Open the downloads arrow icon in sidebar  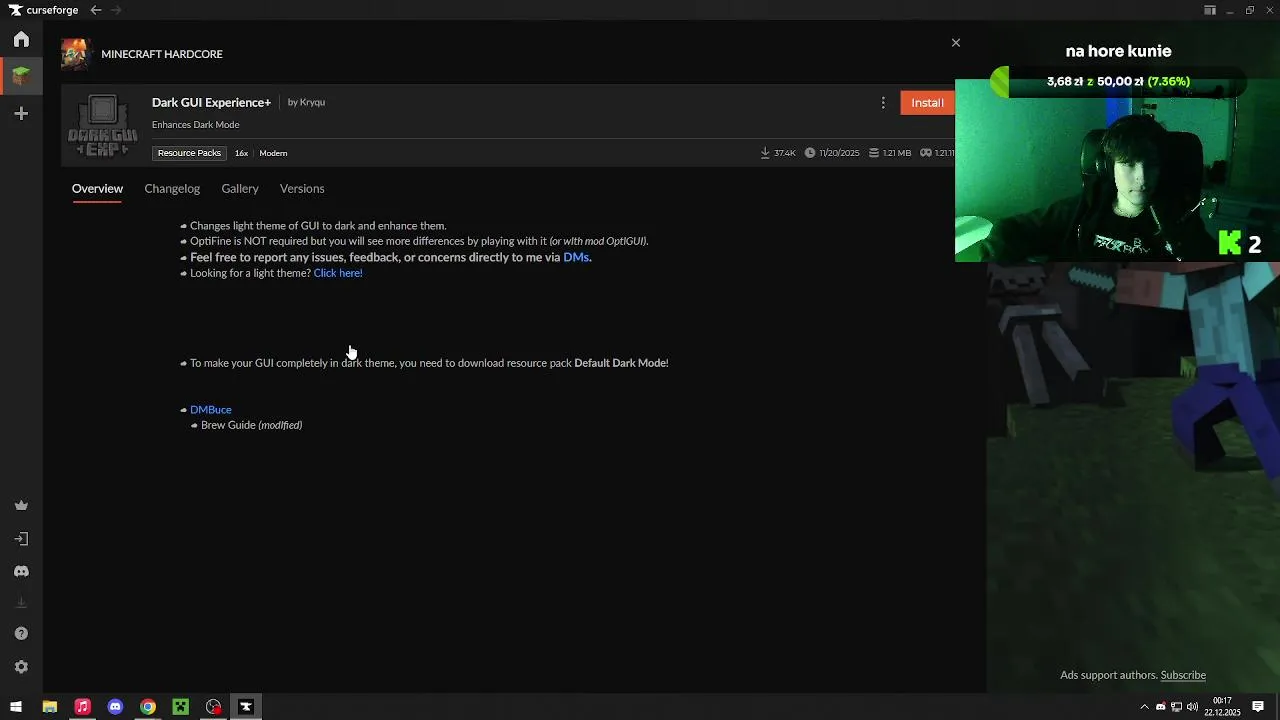(21, 602)
